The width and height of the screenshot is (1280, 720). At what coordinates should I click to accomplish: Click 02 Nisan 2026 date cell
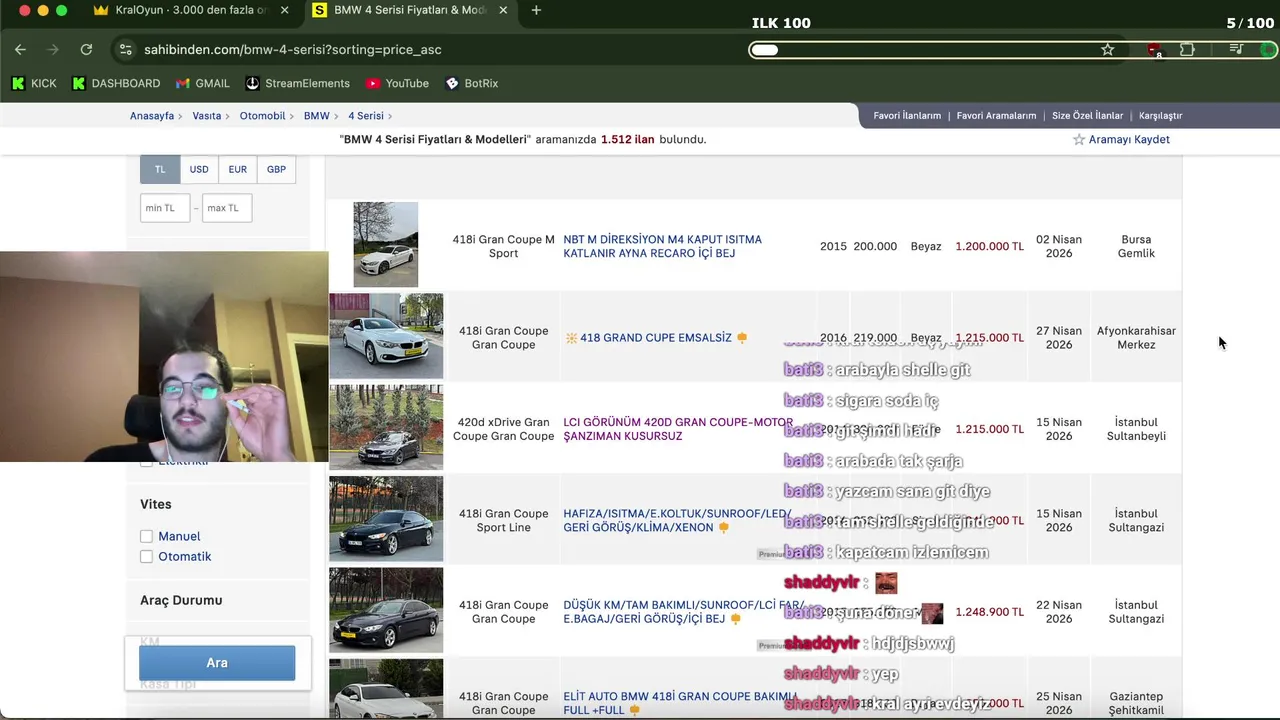tap(1059, 246)
